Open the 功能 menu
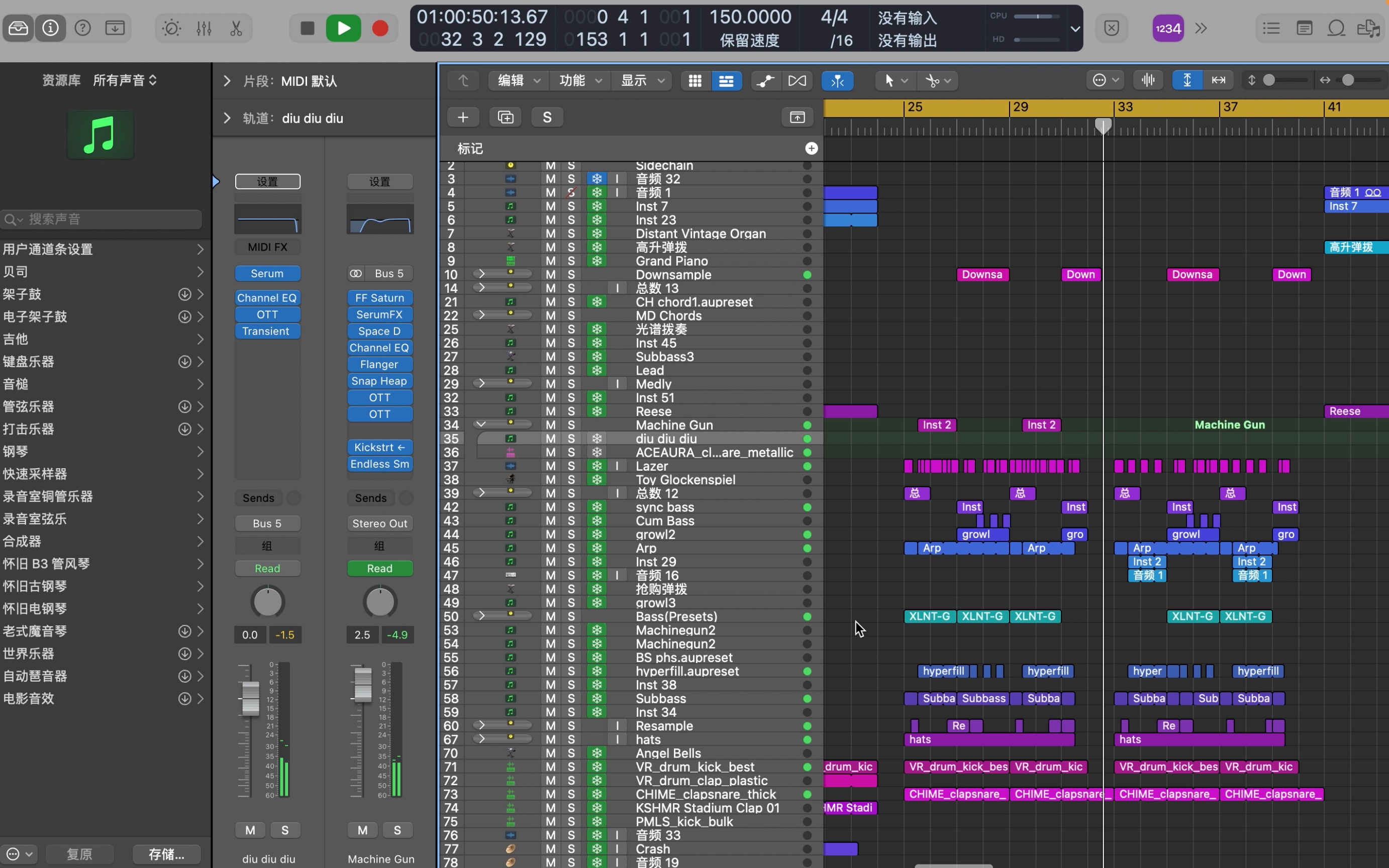This screenshot has width=1389, height=868. (580, 81)
